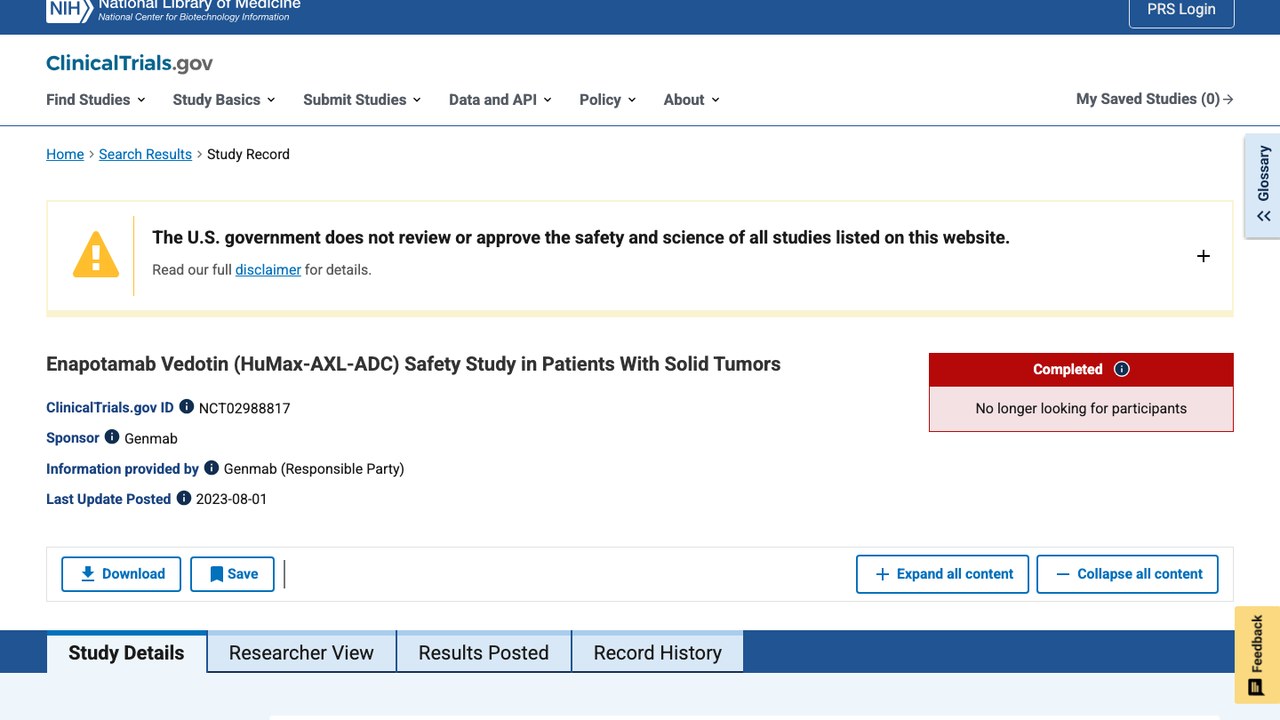Open Data and API menu
This screenshot has height=720, width=1280.
pos(500,99)
